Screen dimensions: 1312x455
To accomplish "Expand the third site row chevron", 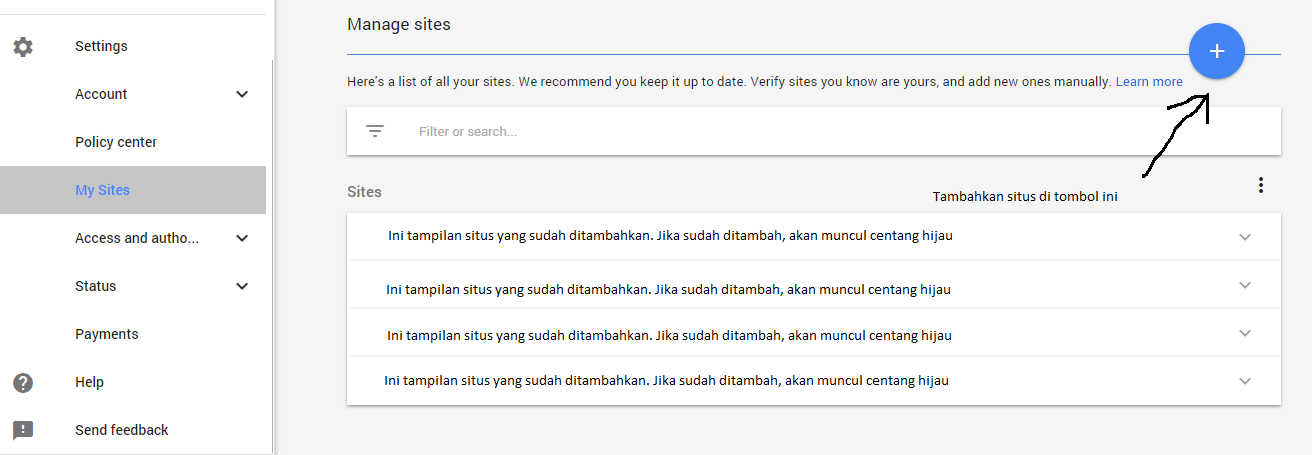I will (x=1245, y=333).
